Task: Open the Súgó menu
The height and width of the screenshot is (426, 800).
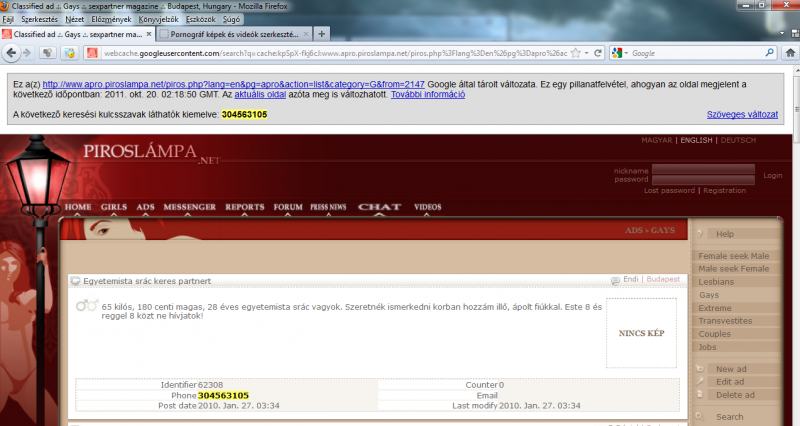Action: coord(231,19)
